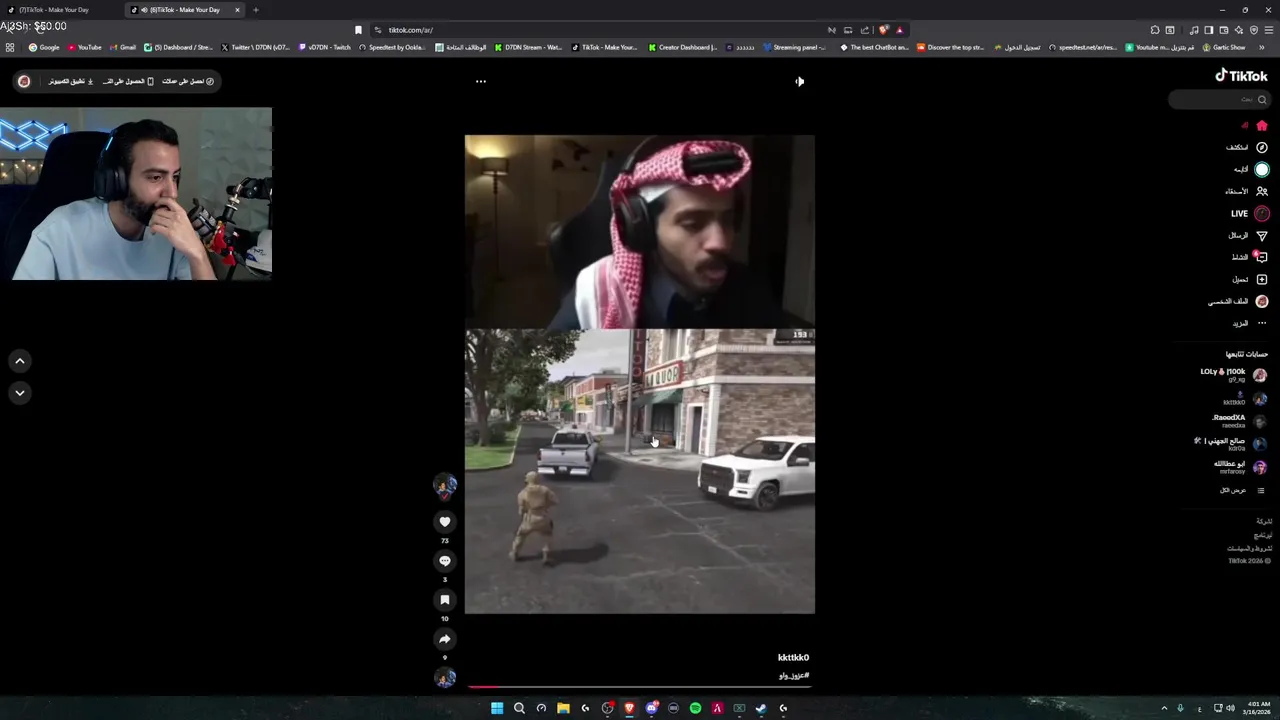Show hidden system tray icons

(1164, 708)
